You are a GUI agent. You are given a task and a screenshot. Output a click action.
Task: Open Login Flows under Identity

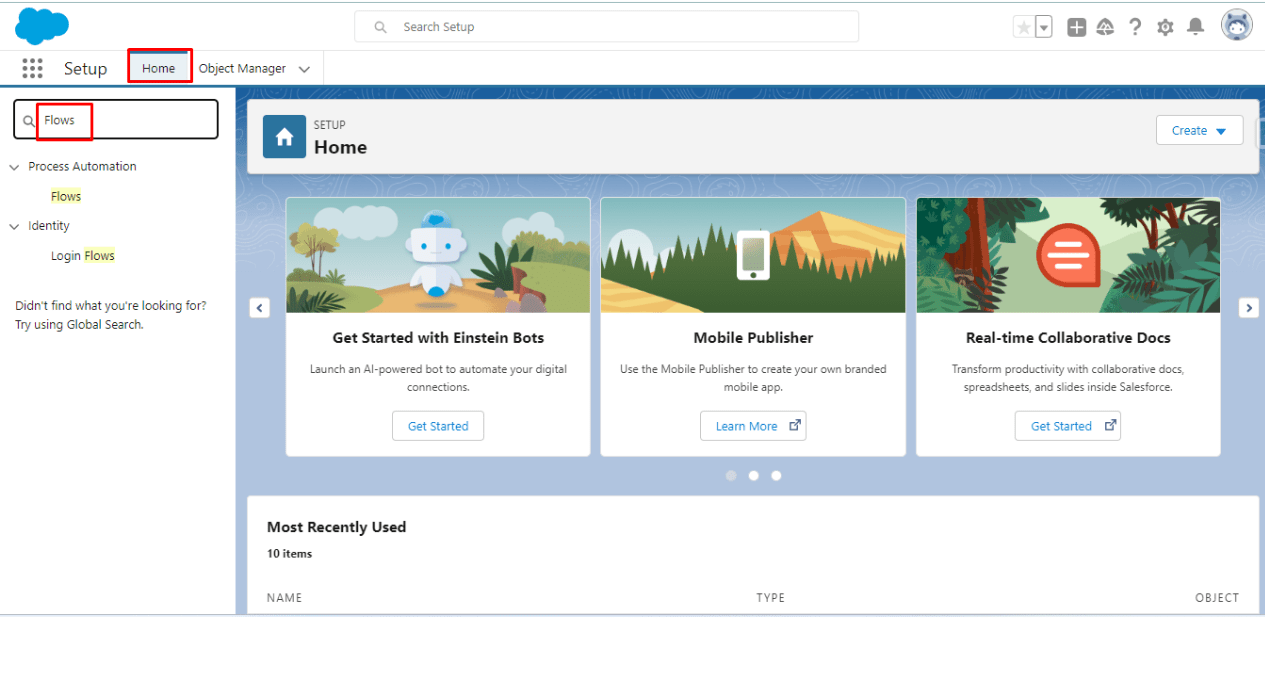click(83, 256)
